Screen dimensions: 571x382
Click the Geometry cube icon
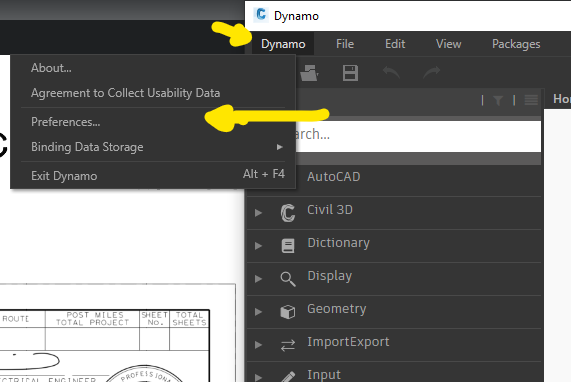click(x=288, y=312)
